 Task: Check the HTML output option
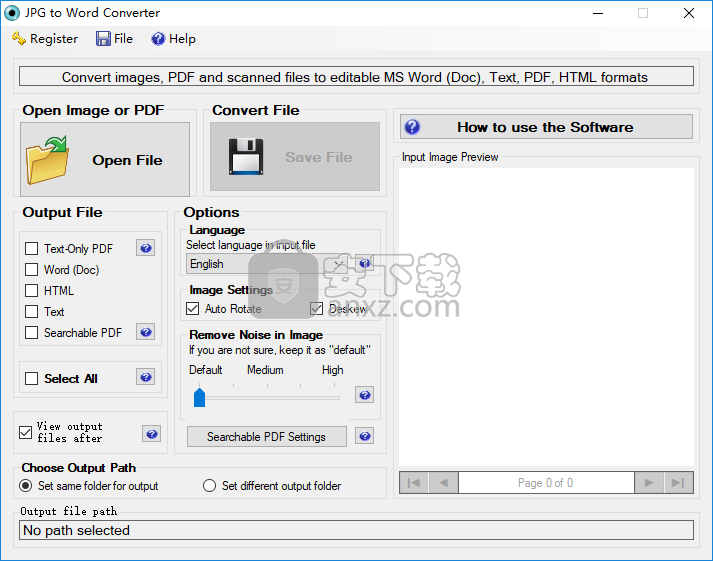(x=31, y=291)
